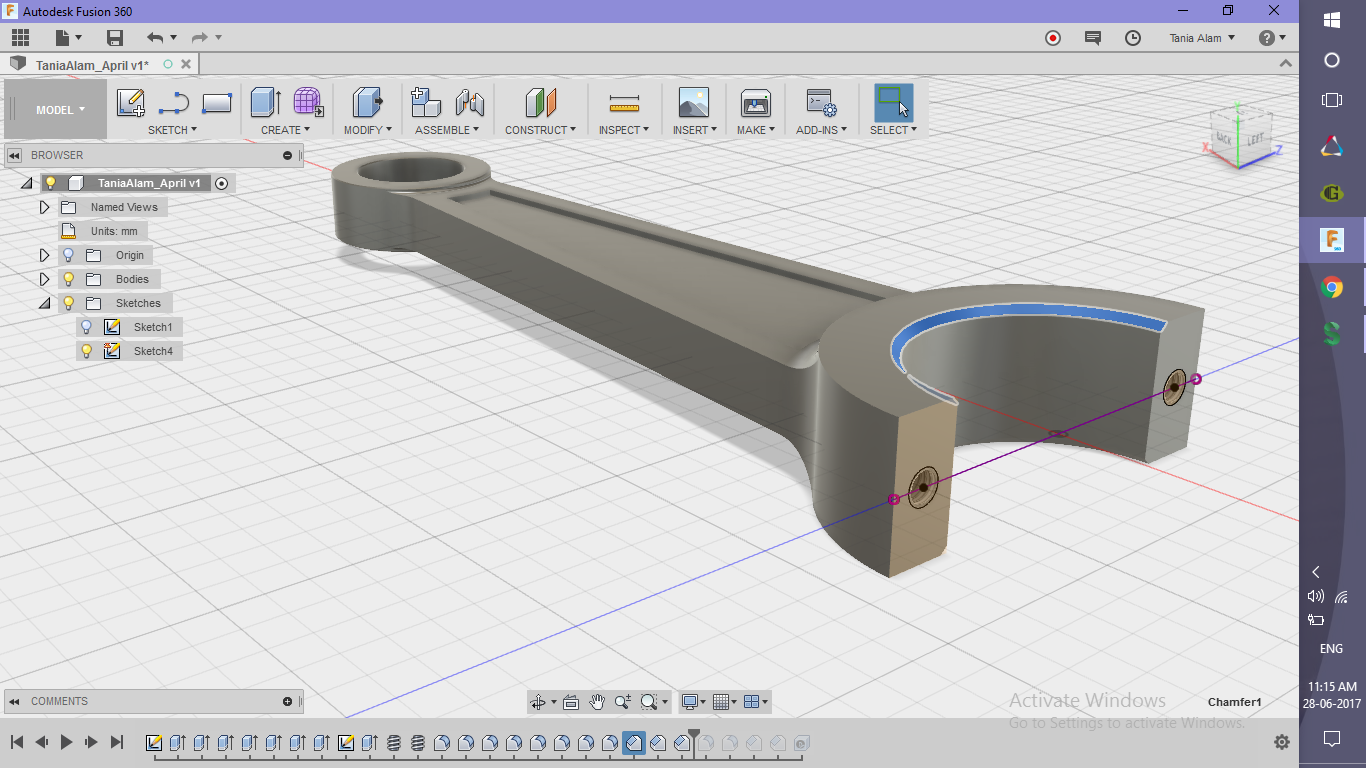Open the job status clock icon
Image resolution: width=1366 pixels, height=768 pixels.
pyautogui.click(x=1133, y=38)
